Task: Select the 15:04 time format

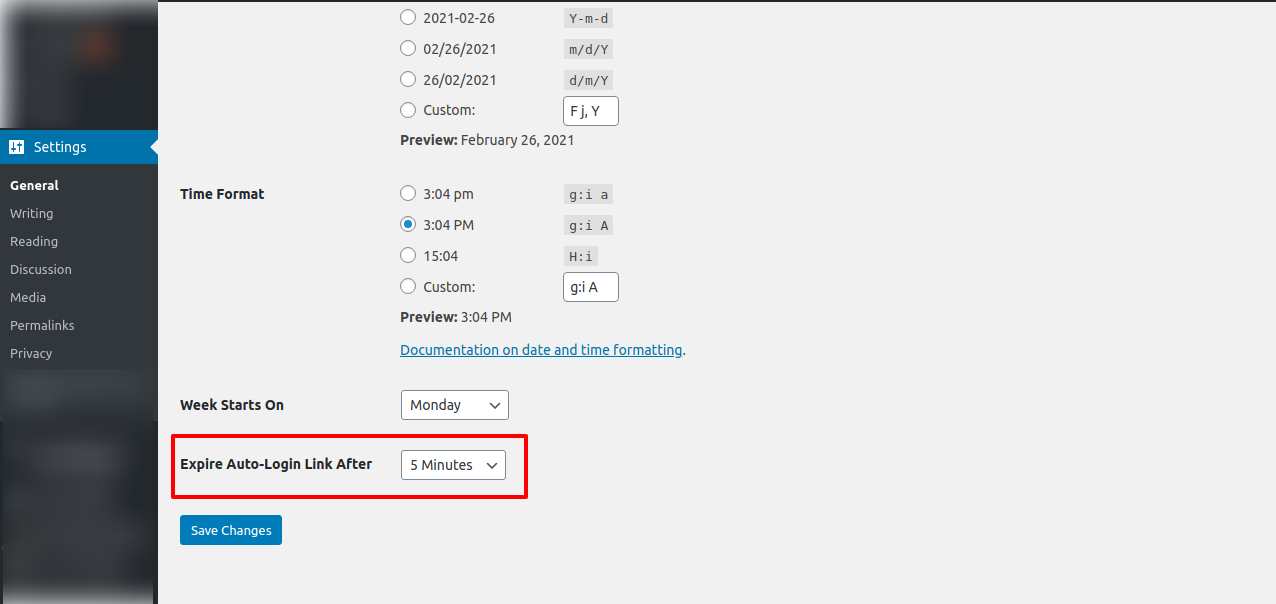Action: (x=408, y=255)
